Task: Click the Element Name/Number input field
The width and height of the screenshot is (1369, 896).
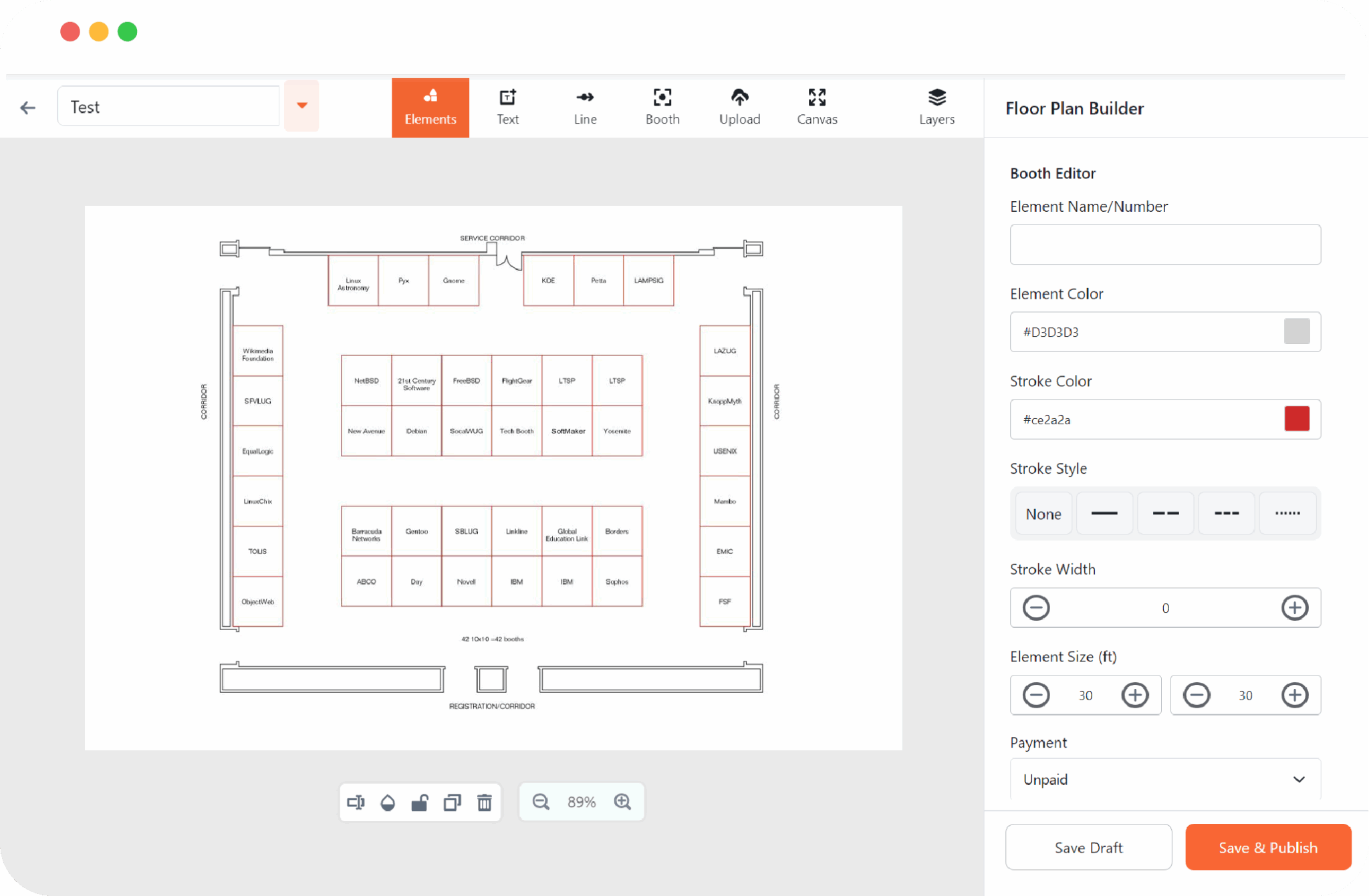Action: [x=1164, y=245]
